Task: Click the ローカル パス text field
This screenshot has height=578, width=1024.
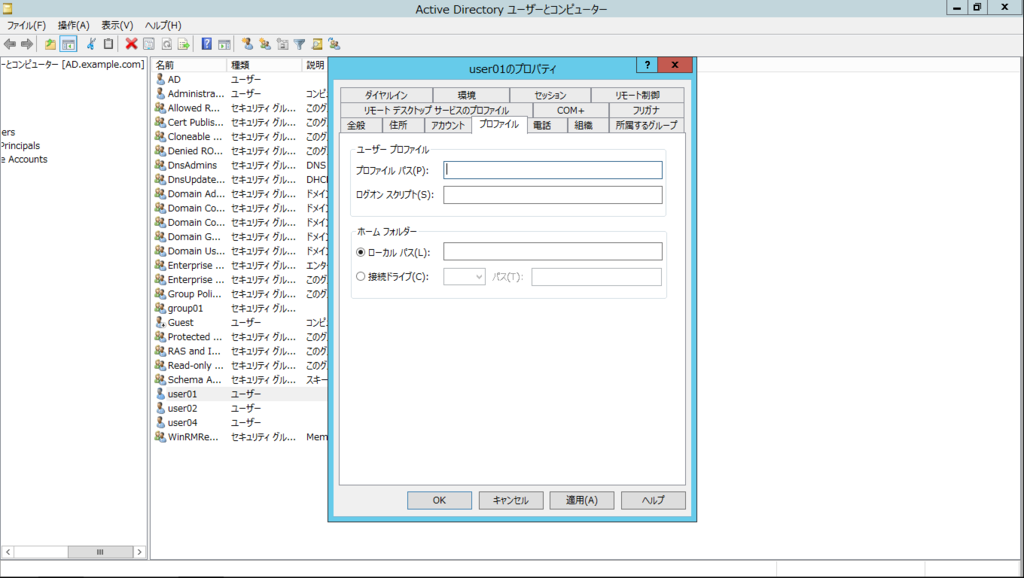Action: pos(552,251)
